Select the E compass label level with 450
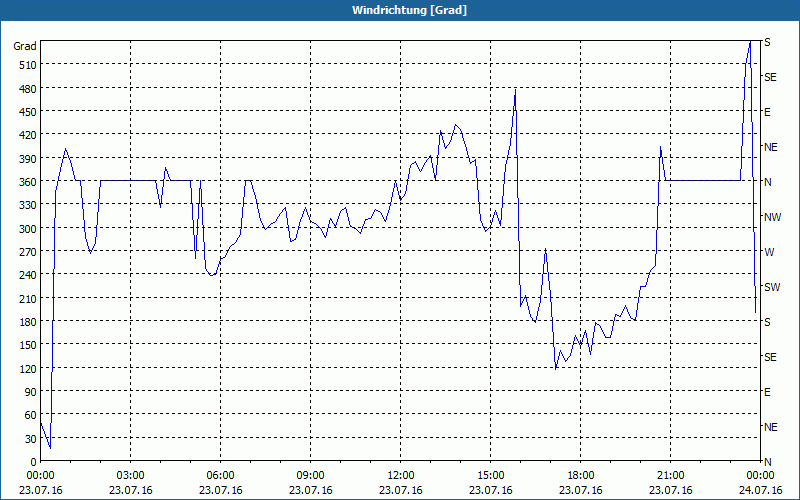This screenshot has height=500, width=800. (x=767, y=112)
